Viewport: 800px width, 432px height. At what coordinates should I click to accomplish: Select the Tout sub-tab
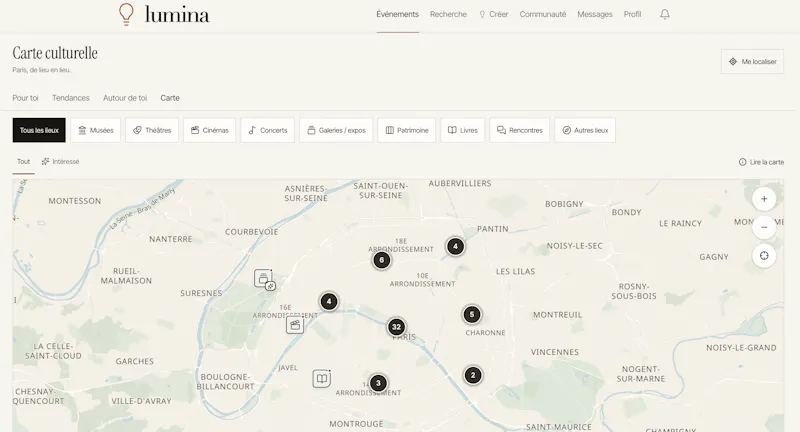point(23,162)
